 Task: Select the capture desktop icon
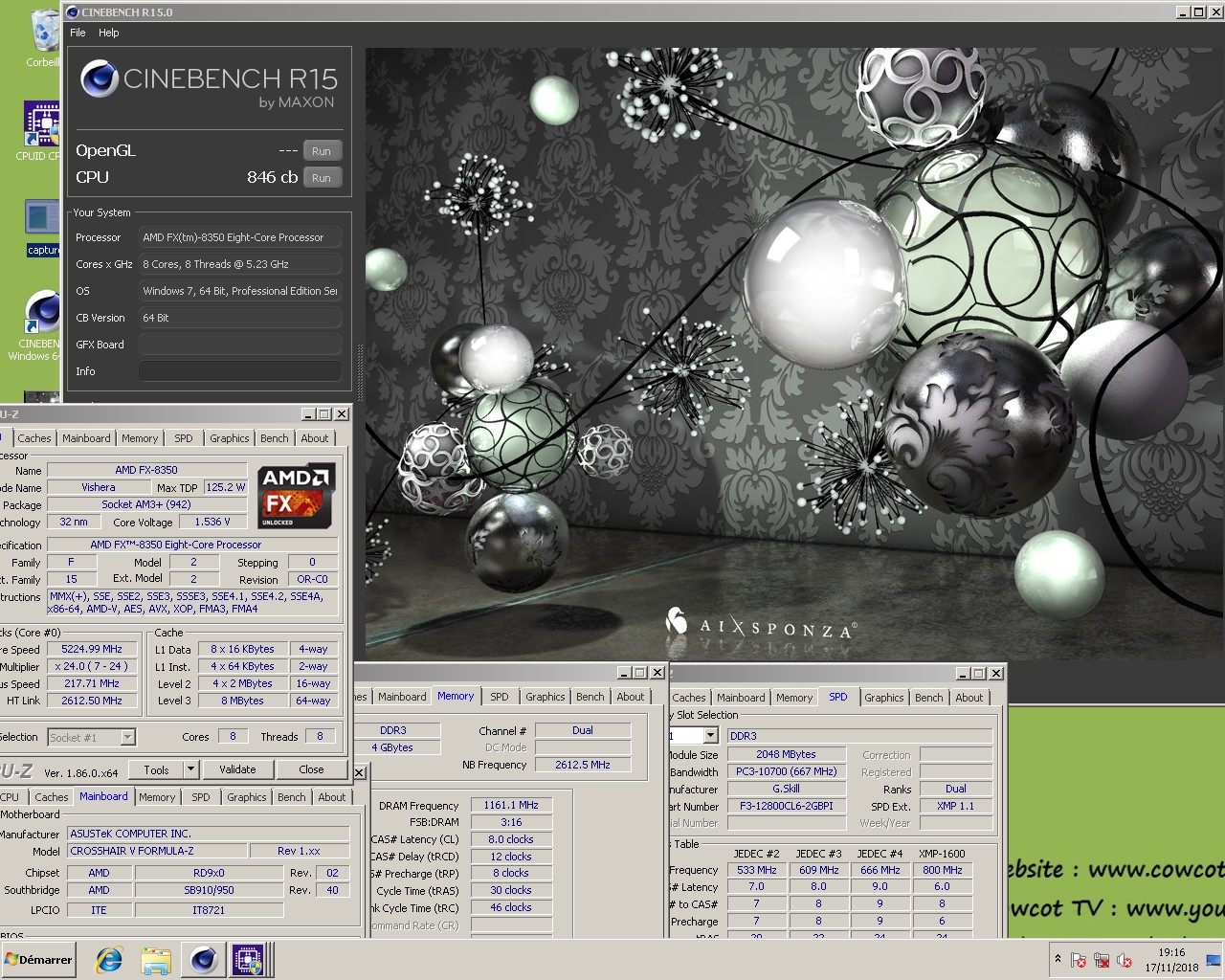(x=43, y=228)
